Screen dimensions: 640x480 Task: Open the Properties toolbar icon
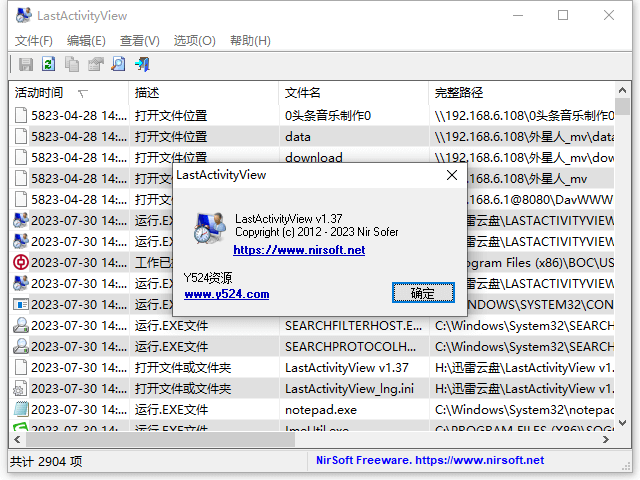click(96, 64)
